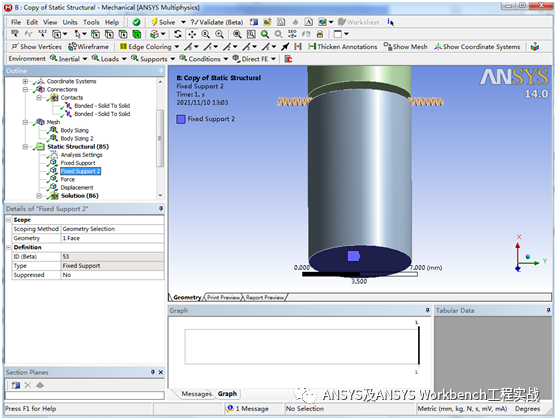The image size is (557, 420).
Task: Open the Edit menu
Action: pyautogui.click(x=32, y=22)
